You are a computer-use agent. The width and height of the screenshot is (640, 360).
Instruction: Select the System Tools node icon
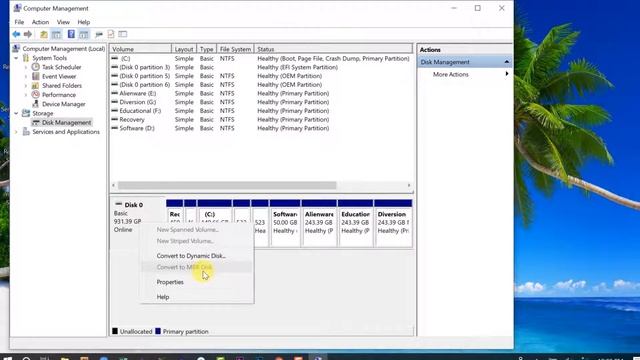pyautogui.click(x=26, y=58)
